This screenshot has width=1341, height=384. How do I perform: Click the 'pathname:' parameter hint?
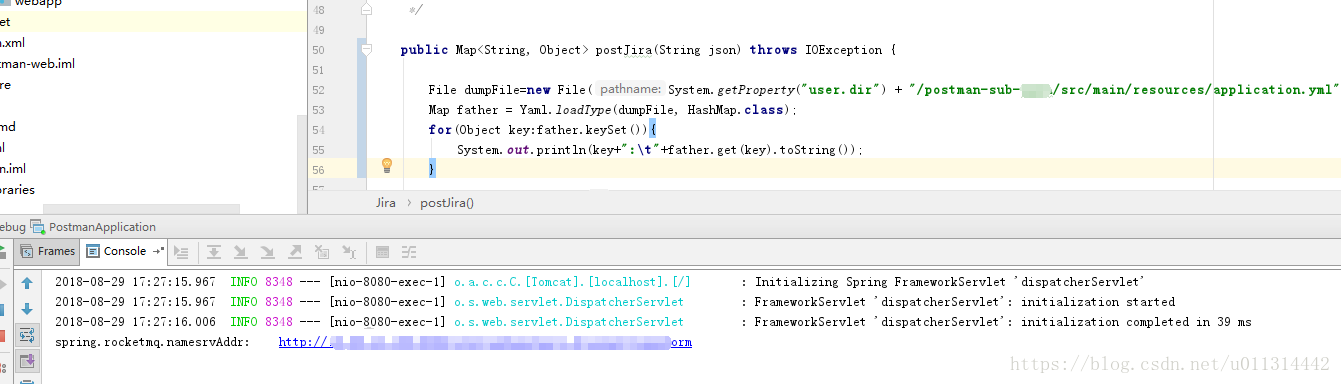[630, 90]
